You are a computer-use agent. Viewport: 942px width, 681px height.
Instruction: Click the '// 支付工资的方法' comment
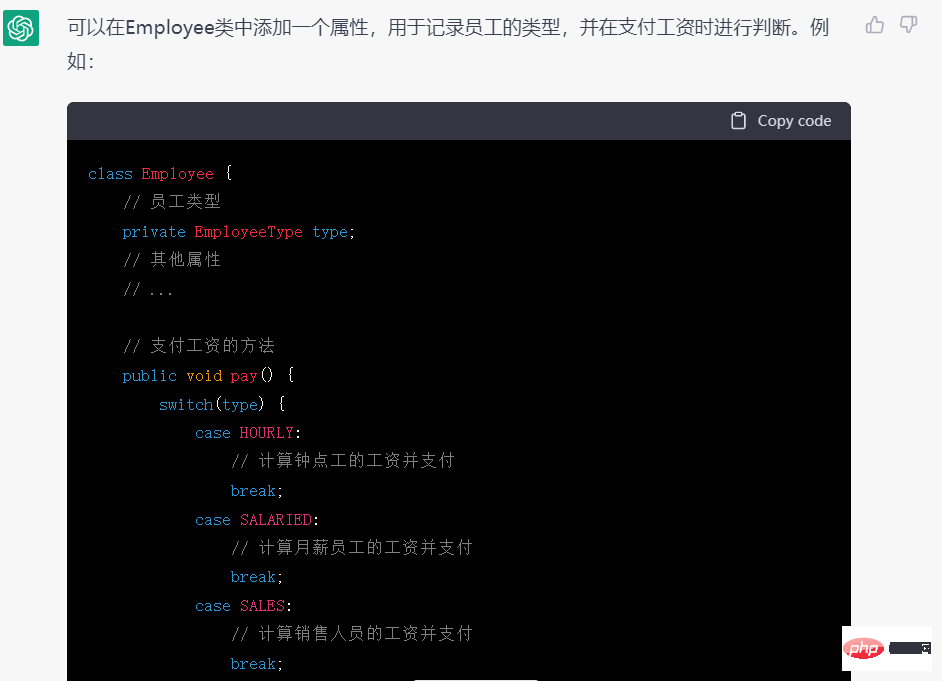click(x=199, y=346)
